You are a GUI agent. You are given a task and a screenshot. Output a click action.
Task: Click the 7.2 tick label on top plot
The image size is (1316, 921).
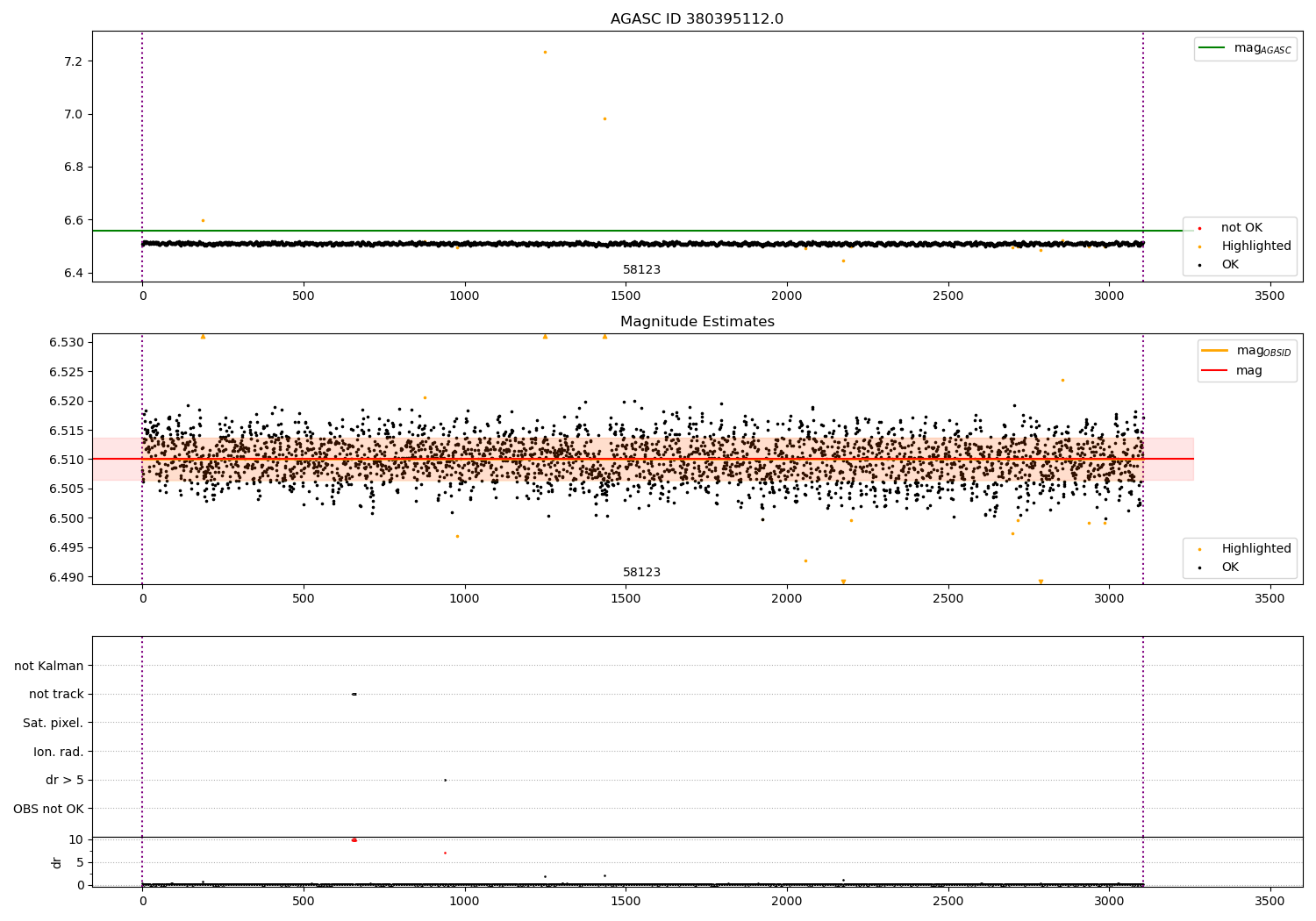(73, 61)
